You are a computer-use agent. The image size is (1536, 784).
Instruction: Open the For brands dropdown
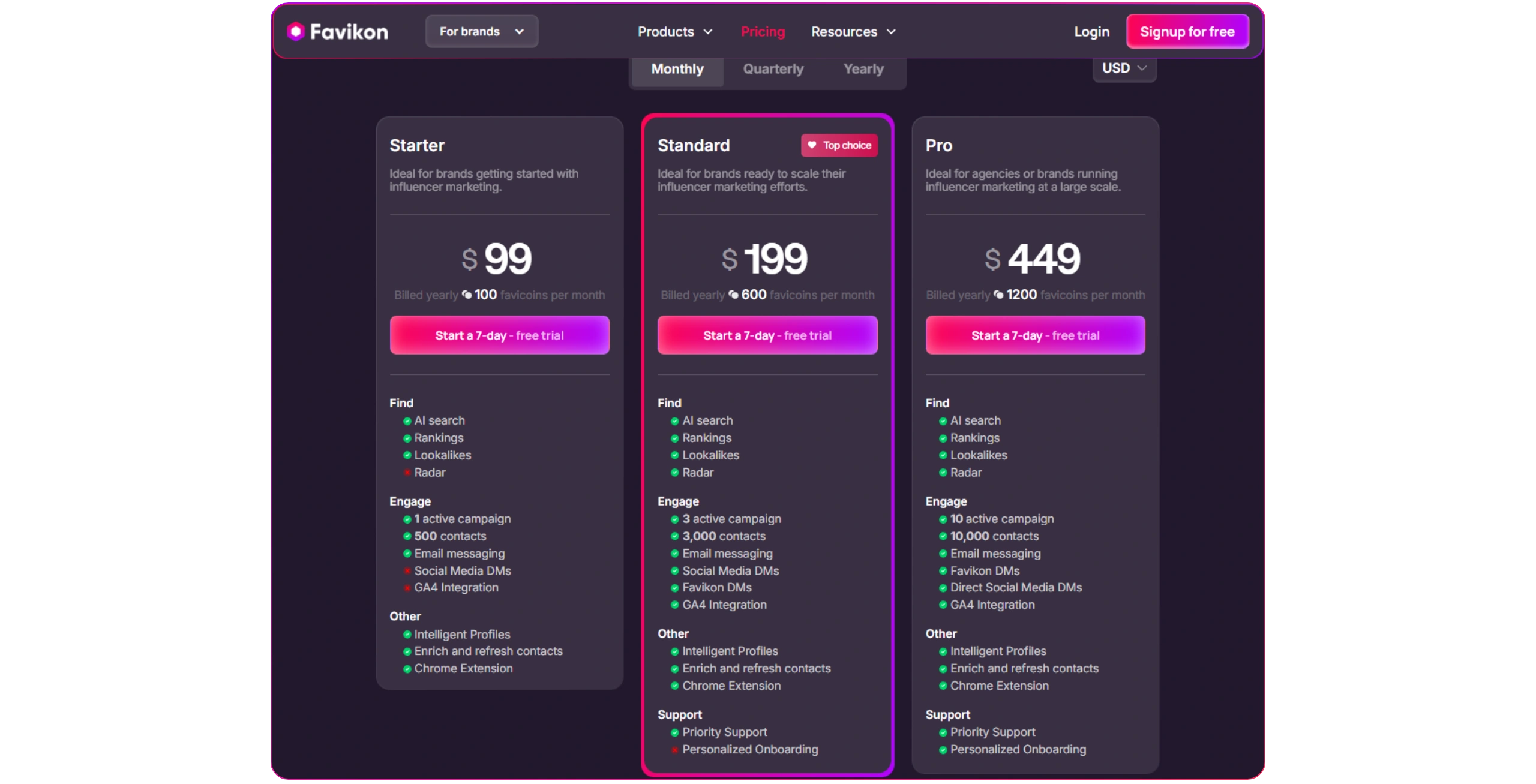(x=481, y=31)
